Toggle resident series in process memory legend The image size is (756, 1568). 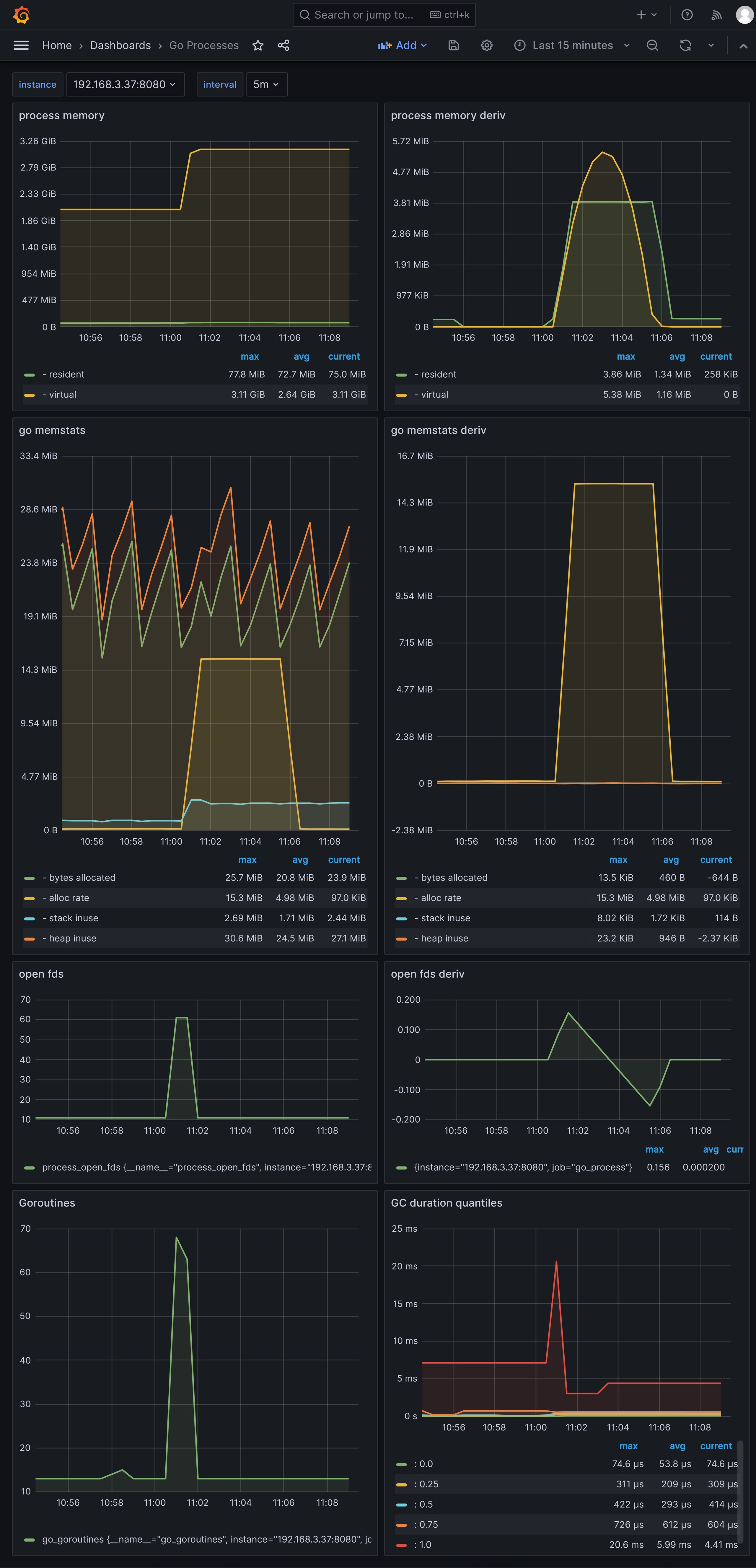tap(63, 374)
